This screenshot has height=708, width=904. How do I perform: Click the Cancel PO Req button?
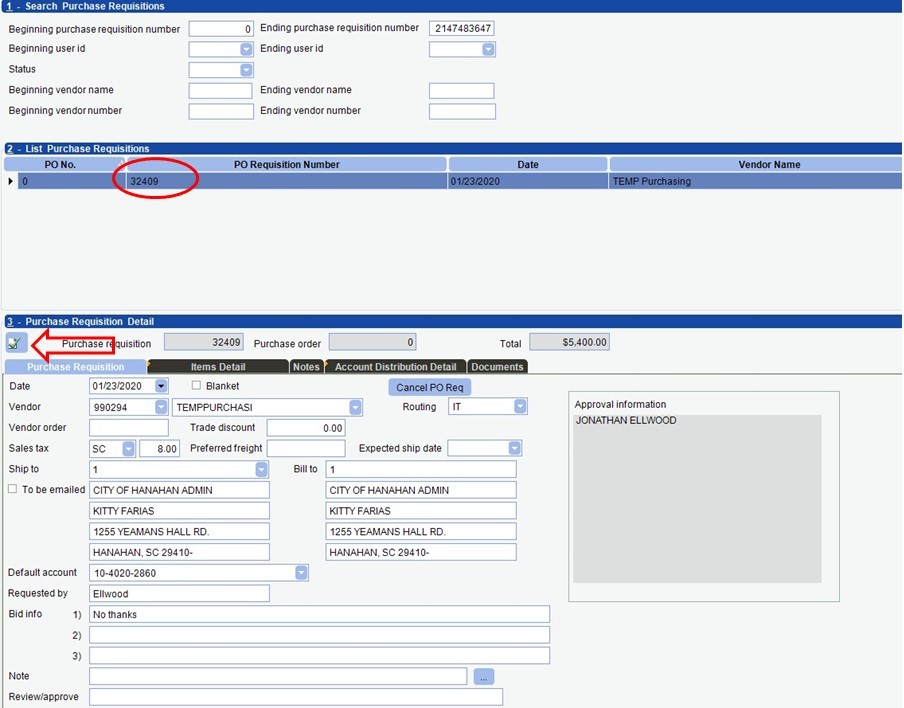(x=430, y=387)
